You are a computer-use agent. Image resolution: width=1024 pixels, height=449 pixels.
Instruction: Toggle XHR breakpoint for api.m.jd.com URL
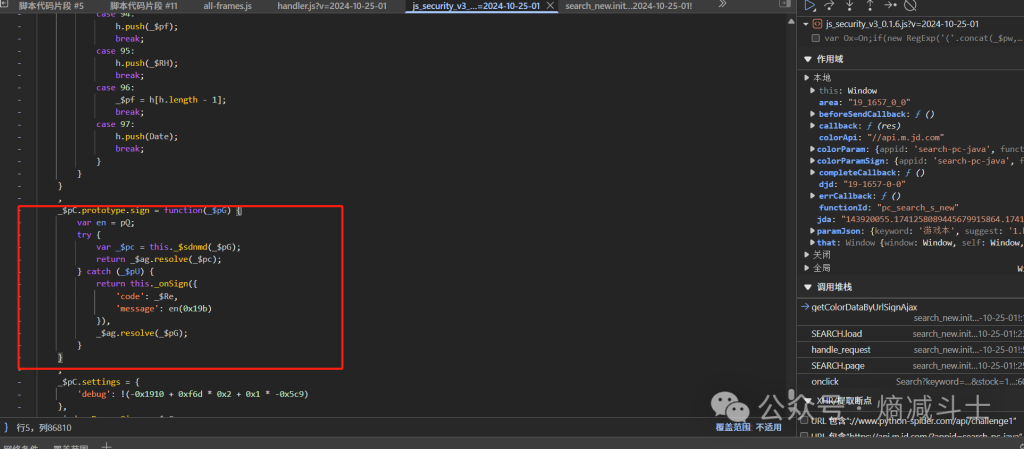click(x=805, y=436)
